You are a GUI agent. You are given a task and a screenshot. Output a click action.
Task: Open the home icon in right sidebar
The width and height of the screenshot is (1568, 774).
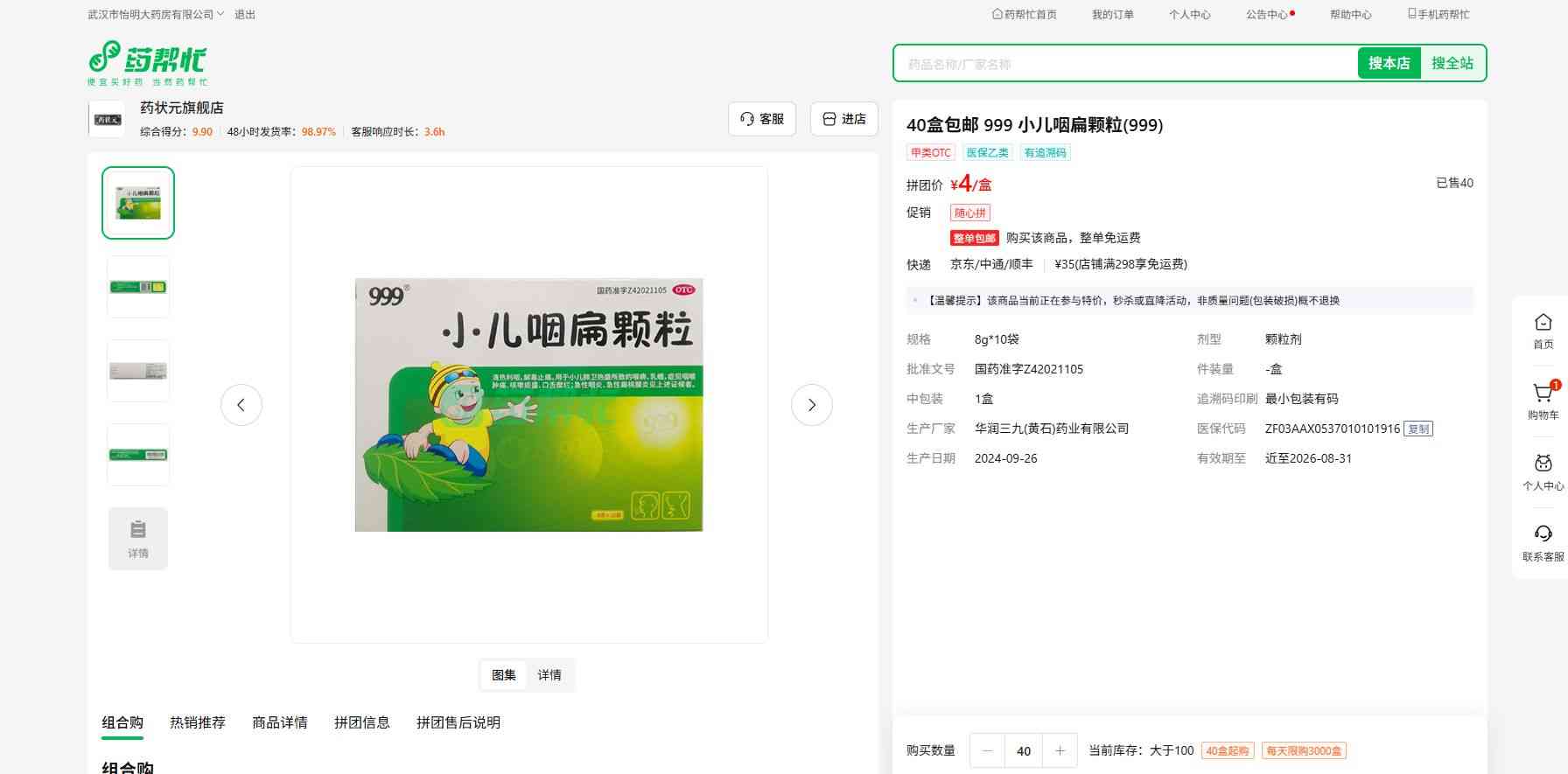[1543, 324]
